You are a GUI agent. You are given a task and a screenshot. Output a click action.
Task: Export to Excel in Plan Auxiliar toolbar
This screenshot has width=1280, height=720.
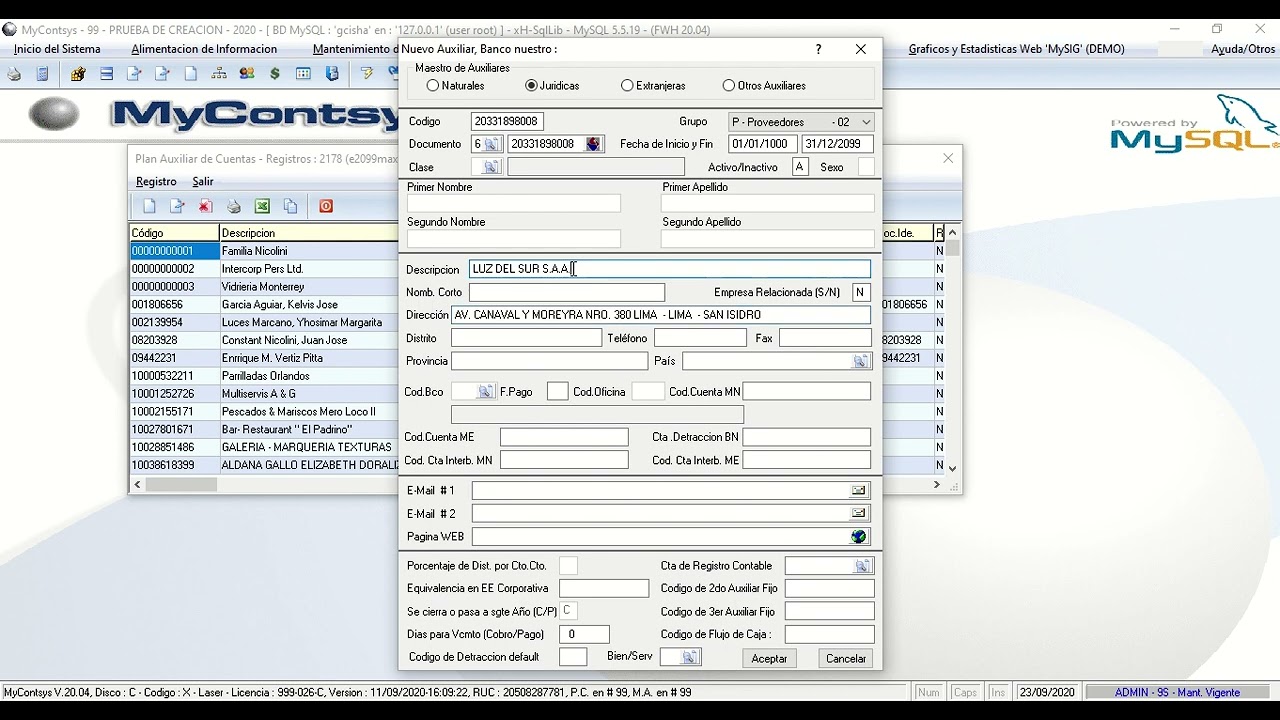(262, 206)
